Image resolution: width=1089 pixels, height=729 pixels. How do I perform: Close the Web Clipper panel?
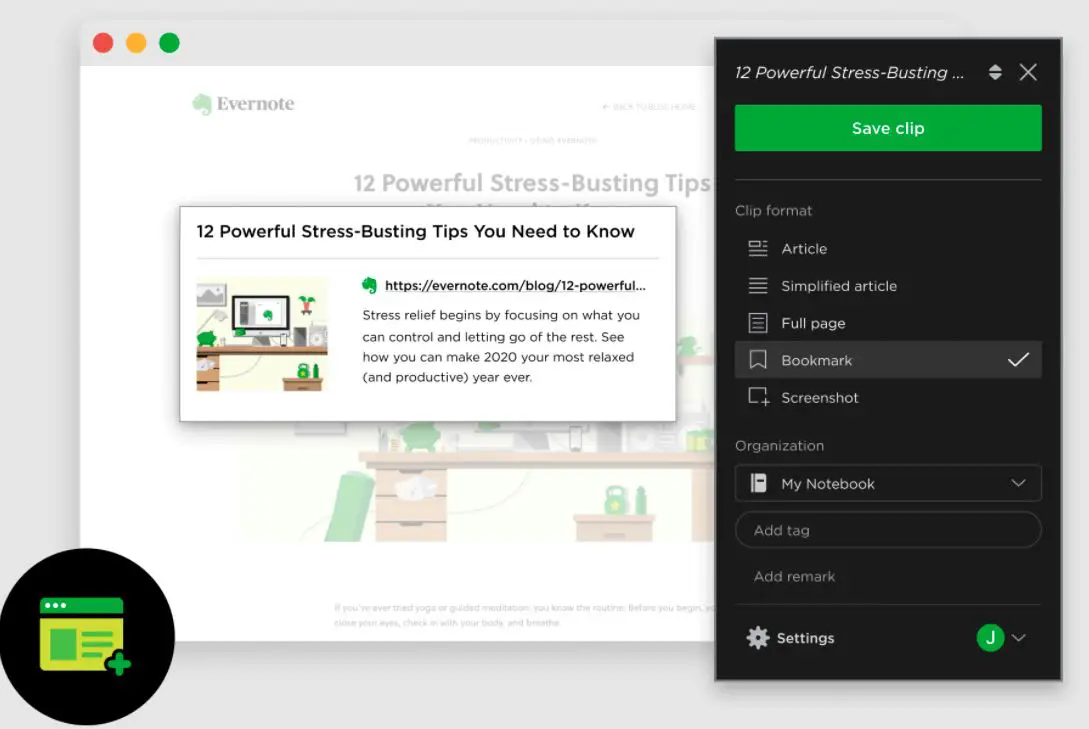1028,72
